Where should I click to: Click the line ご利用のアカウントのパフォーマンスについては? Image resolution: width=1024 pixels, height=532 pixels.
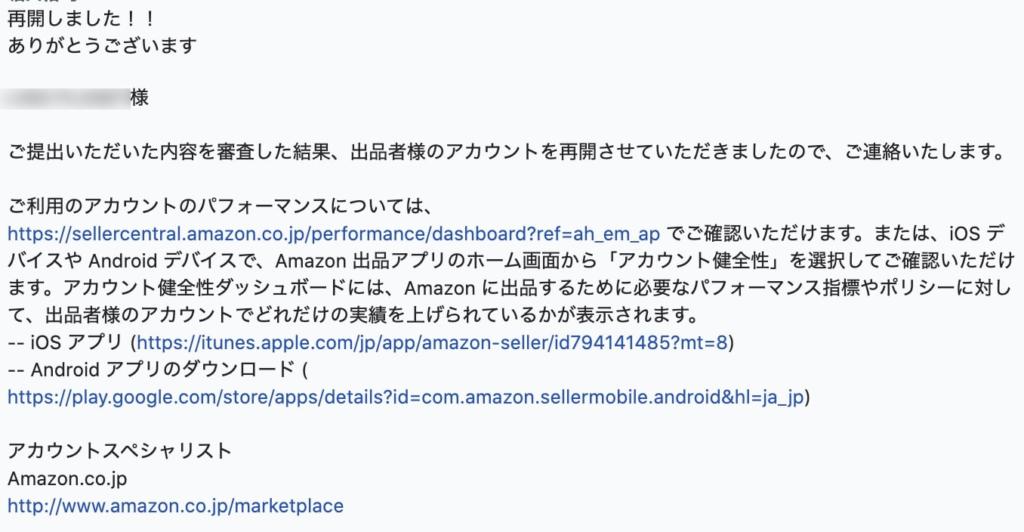(x=220, y=206)
